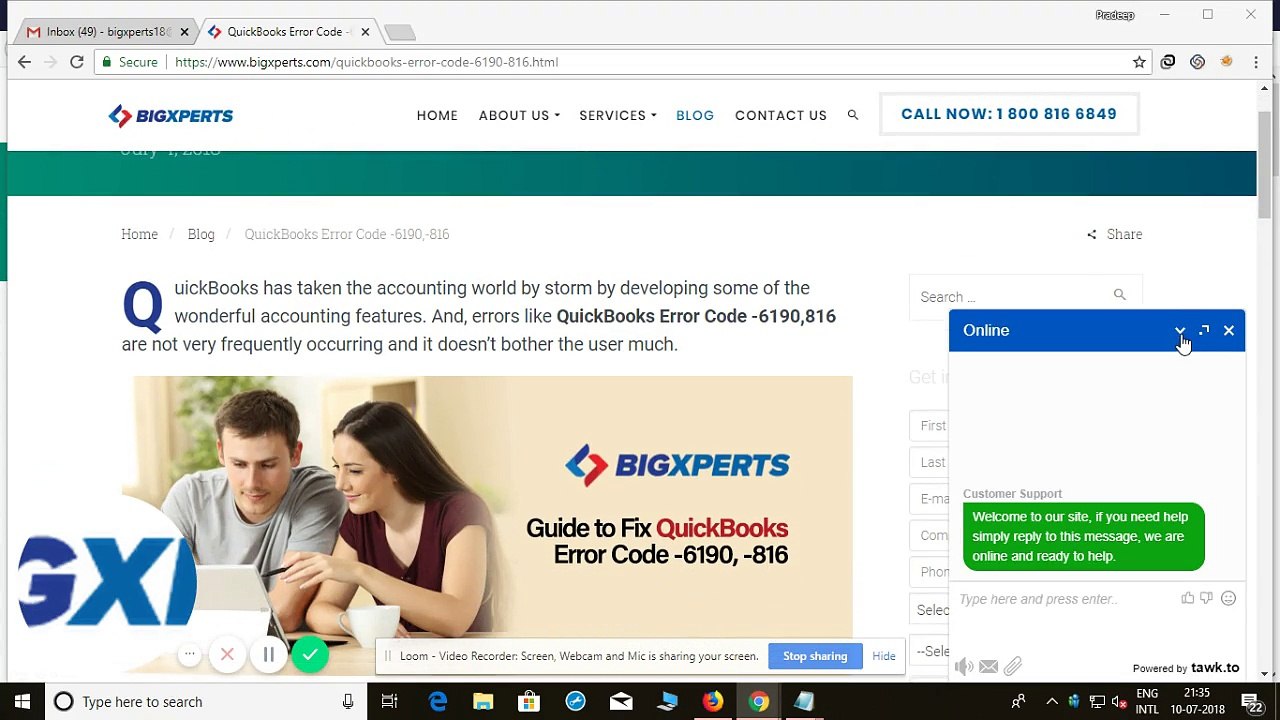
Task: Go to HOME in navigation
Action: [x=437, y=115]
